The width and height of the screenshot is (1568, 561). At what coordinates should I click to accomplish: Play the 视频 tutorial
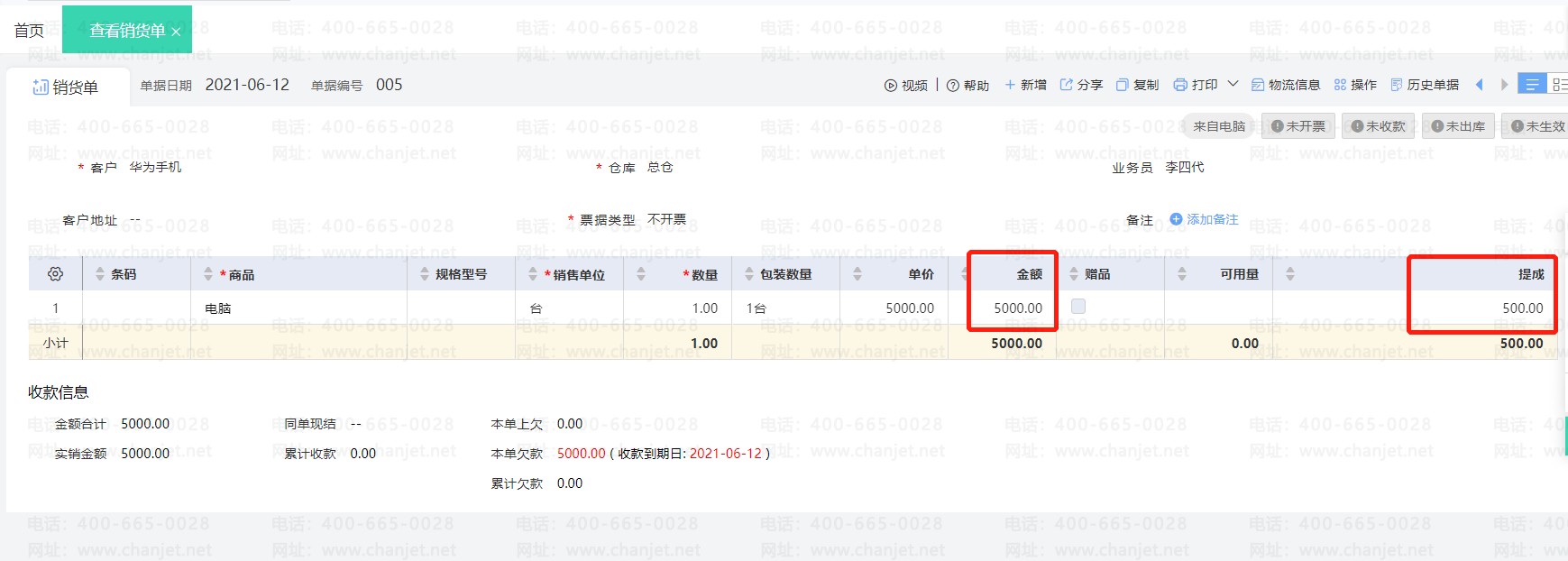[x=905, y=85]
